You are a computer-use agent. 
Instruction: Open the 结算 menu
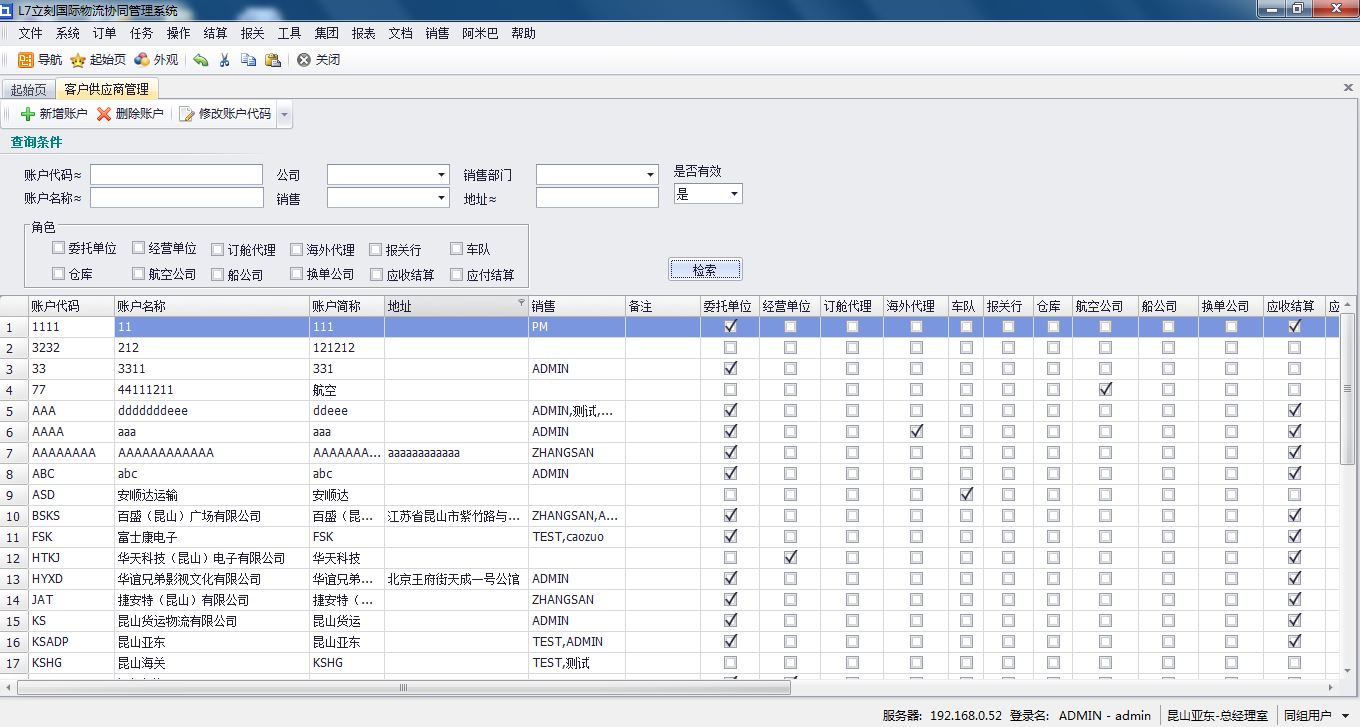(215, 33)
